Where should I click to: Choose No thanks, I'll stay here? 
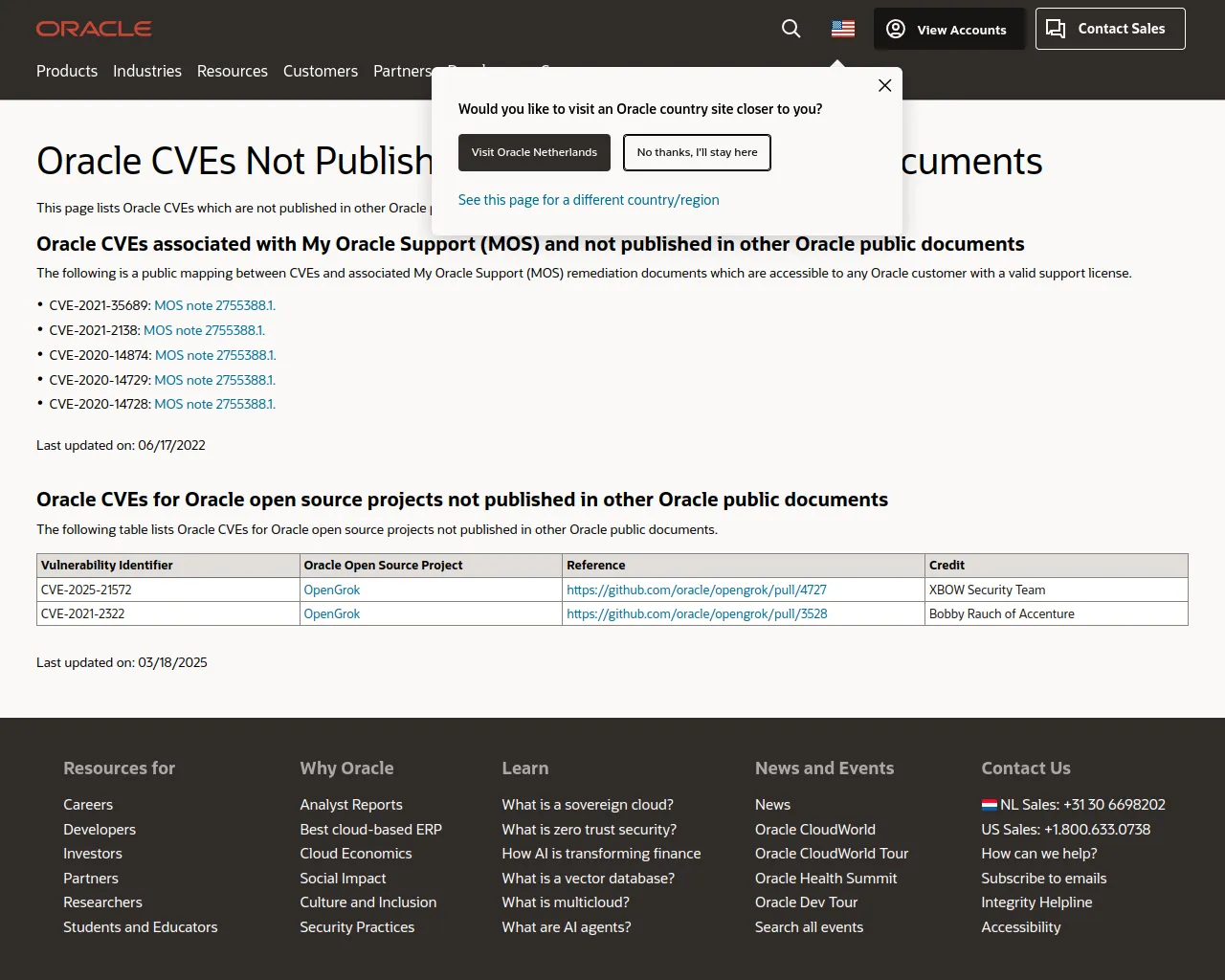click(697, 152)
